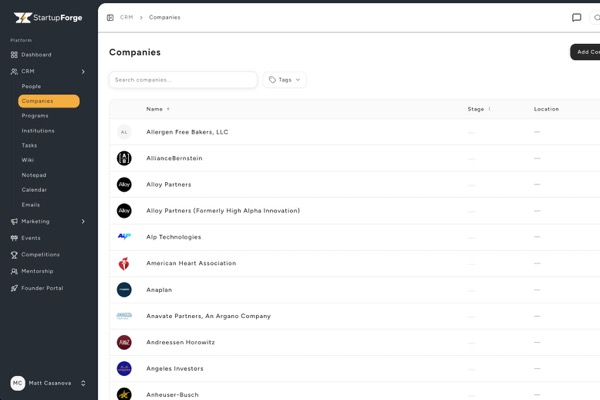Click the CRM people icon
The width and height of the screenshot is (600, 400).
(x=14, y=72)
